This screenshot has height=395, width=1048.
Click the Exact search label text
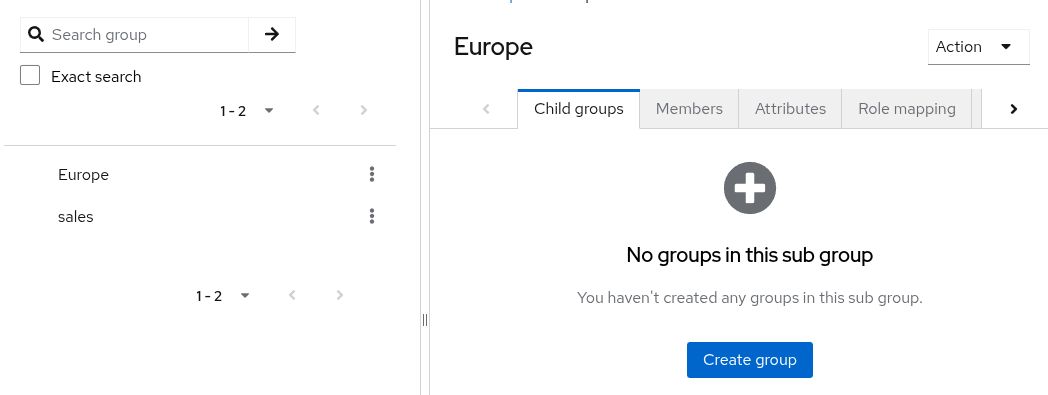click(96, 76)
